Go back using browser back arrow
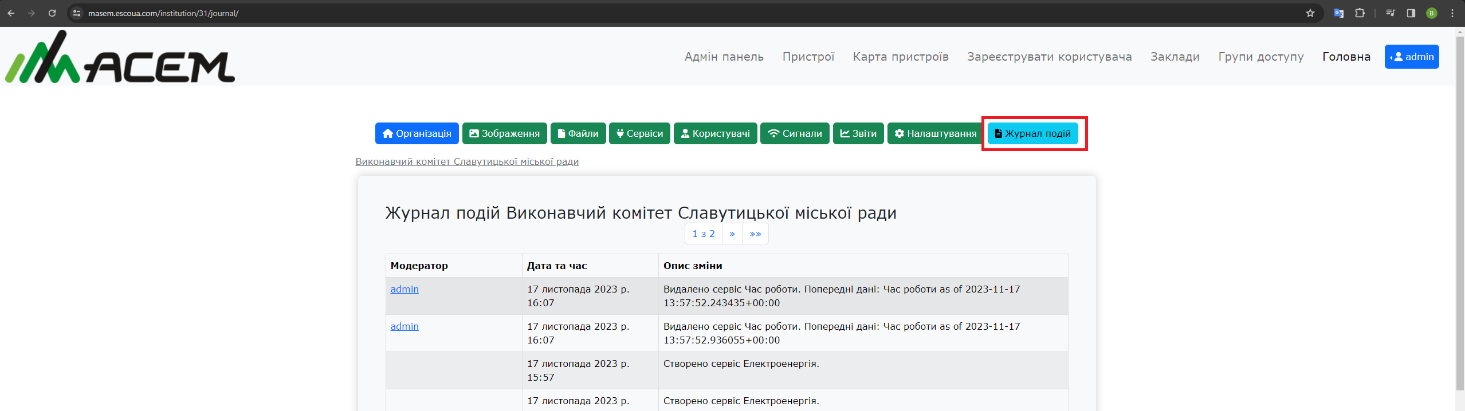This screenshot has height=411, width=1465. click(10, 13)
